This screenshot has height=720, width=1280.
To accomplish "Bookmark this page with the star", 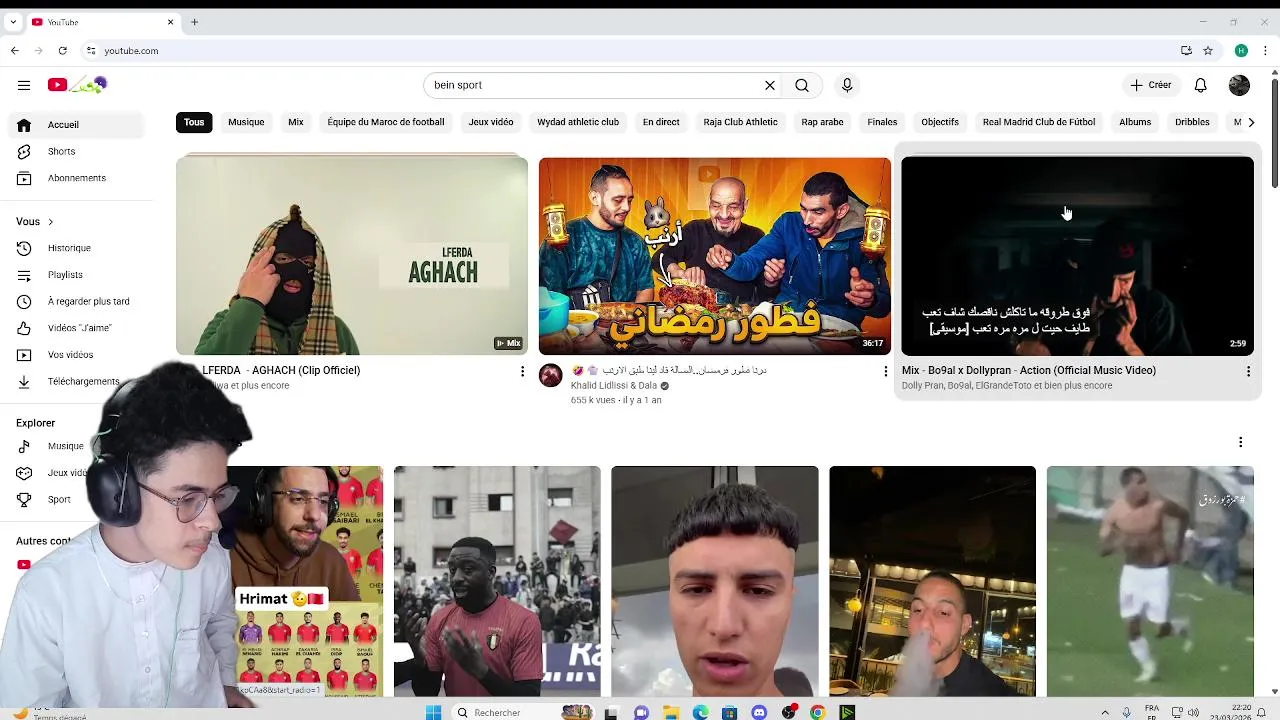I will (1208, 50).
